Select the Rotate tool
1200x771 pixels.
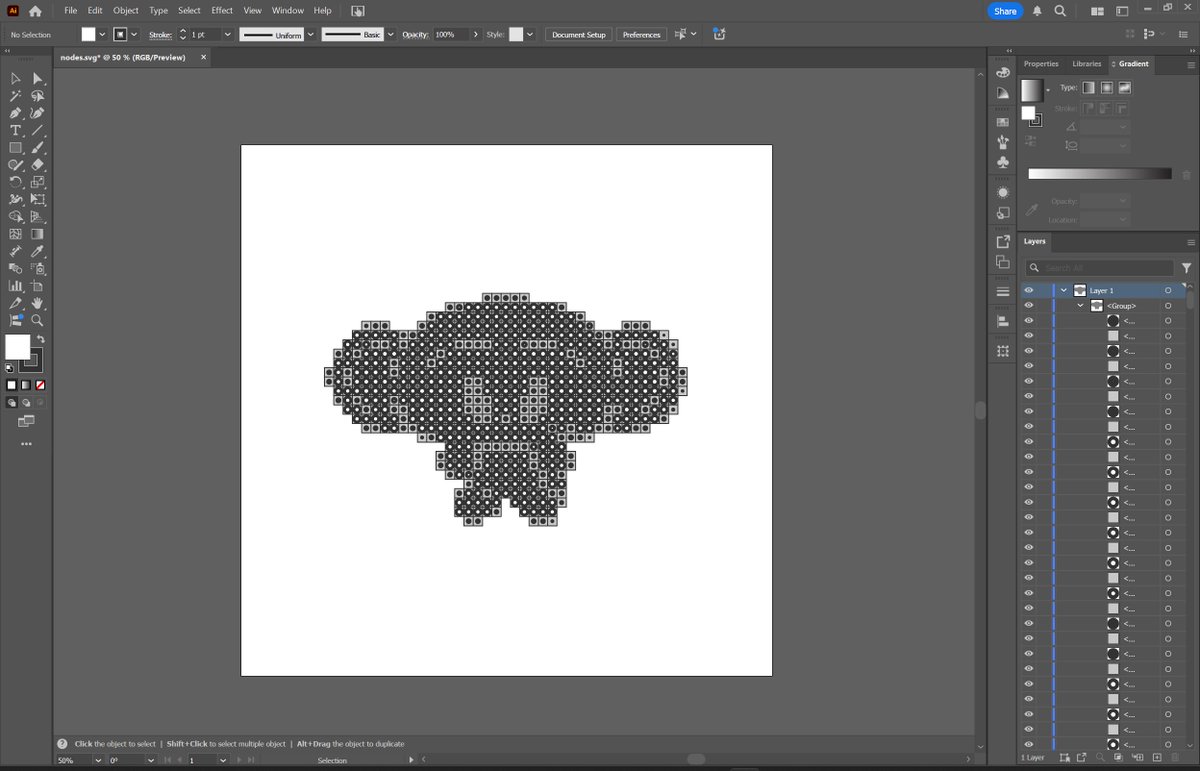click(16, 182)
